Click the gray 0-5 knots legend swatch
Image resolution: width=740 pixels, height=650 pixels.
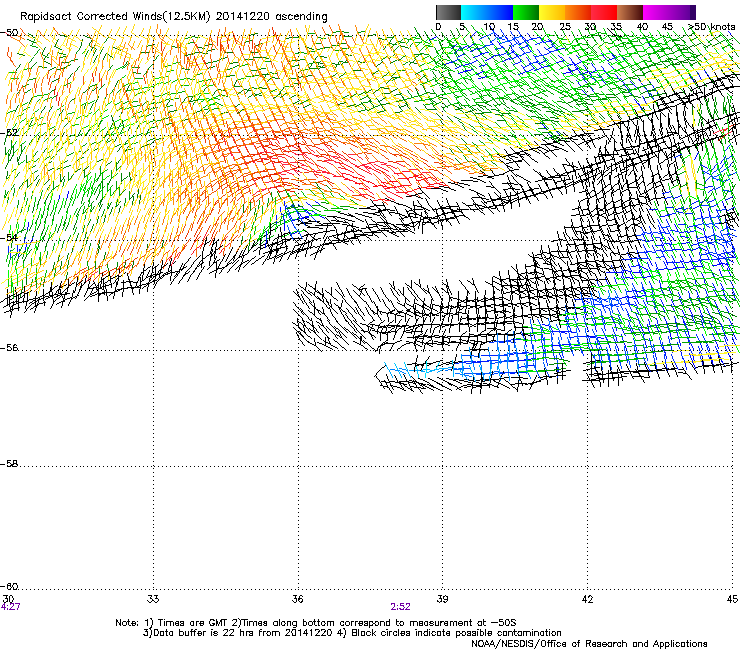448,12
